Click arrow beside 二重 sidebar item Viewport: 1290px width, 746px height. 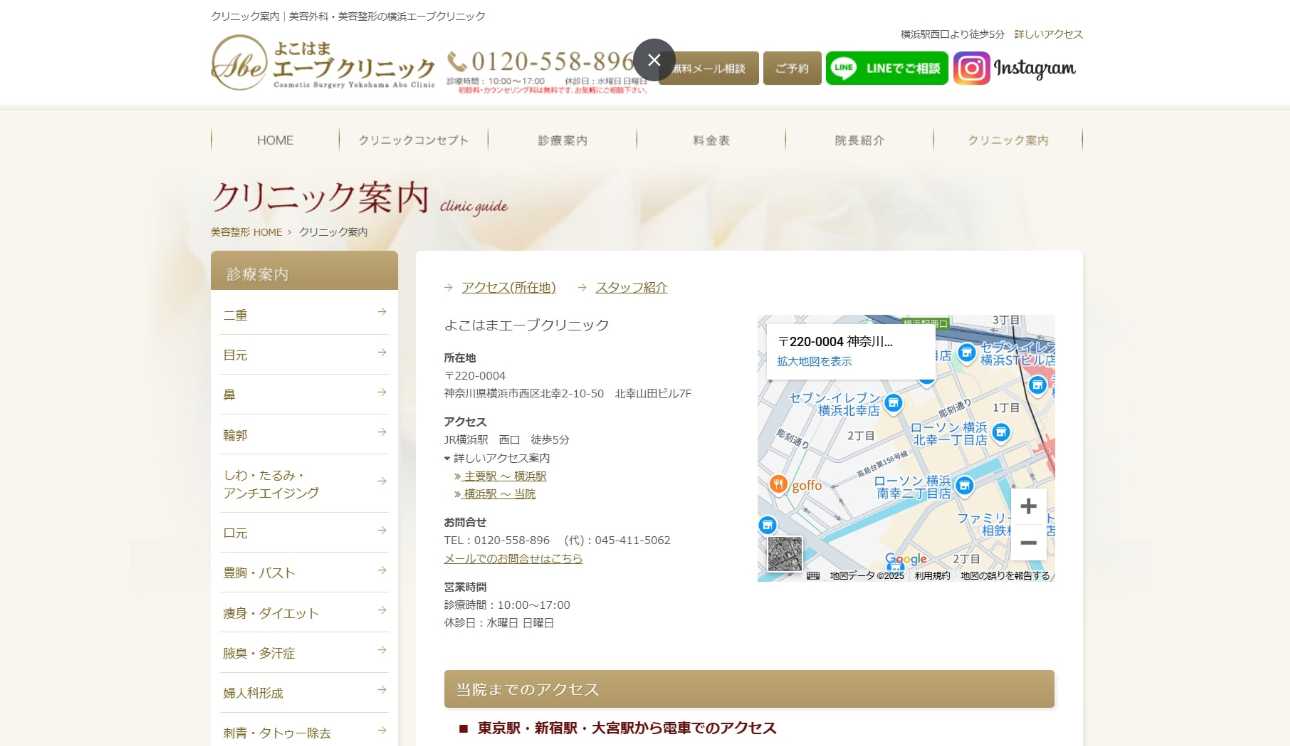(x=382, y=312)
